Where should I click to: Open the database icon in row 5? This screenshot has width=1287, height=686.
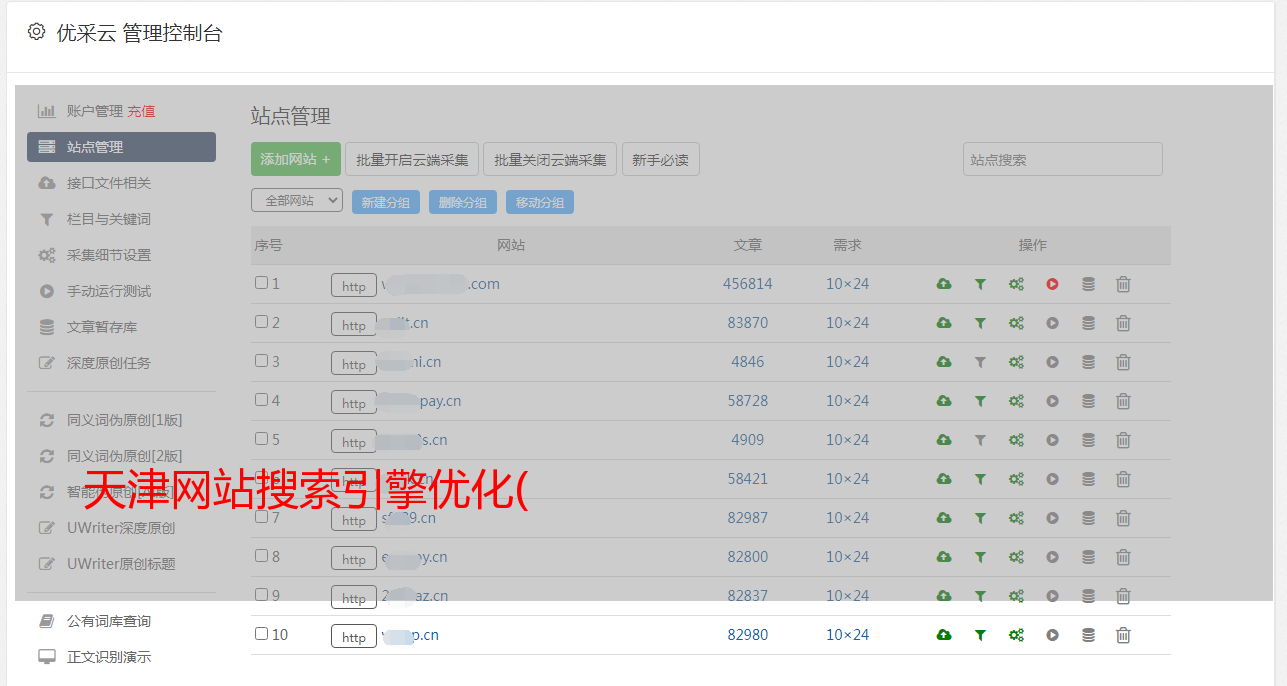pyautogui.click(x=1088, y=440)
